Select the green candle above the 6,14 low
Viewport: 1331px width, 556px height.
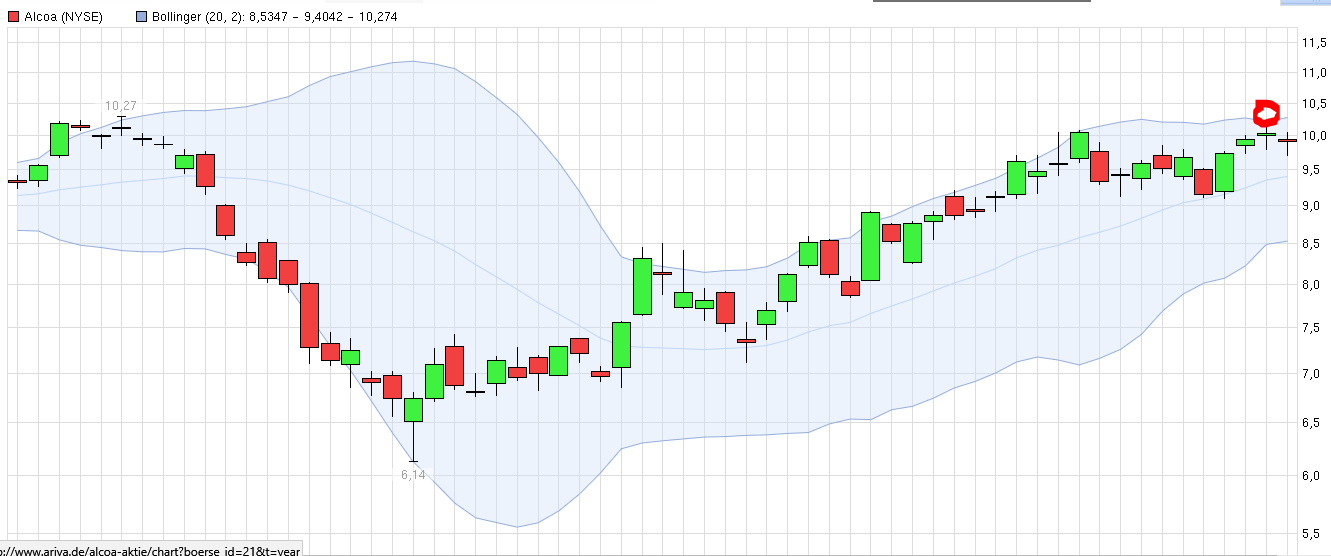[x=413, y=409]
